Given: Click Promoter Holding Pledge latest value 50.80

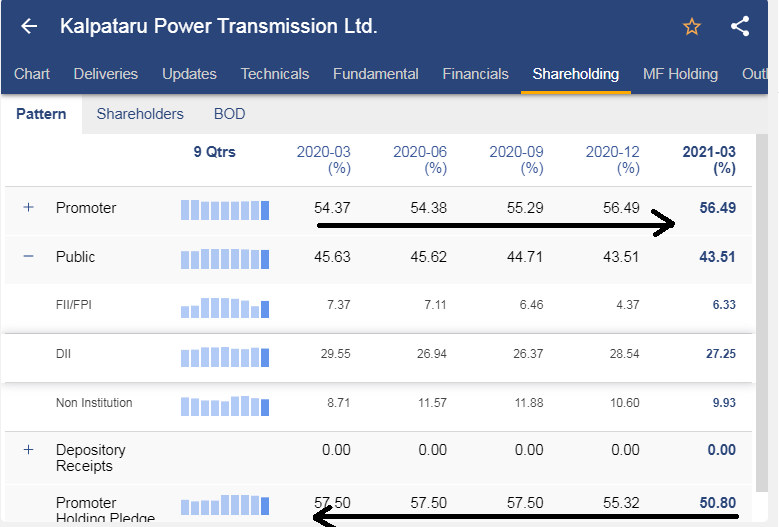Looking at the screenshot, I should (717, 503).
